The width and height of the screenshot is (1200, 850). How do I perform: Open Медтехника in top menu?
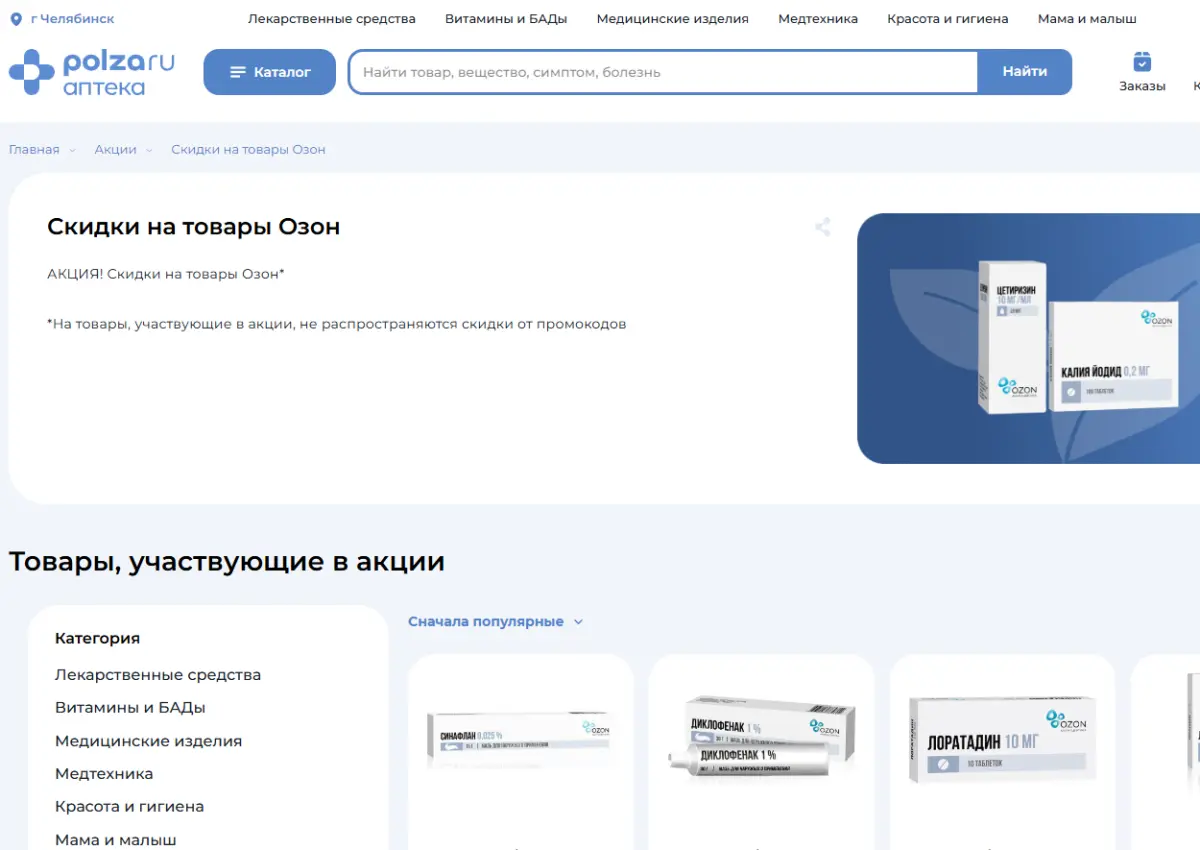click(x=818, y=19)
